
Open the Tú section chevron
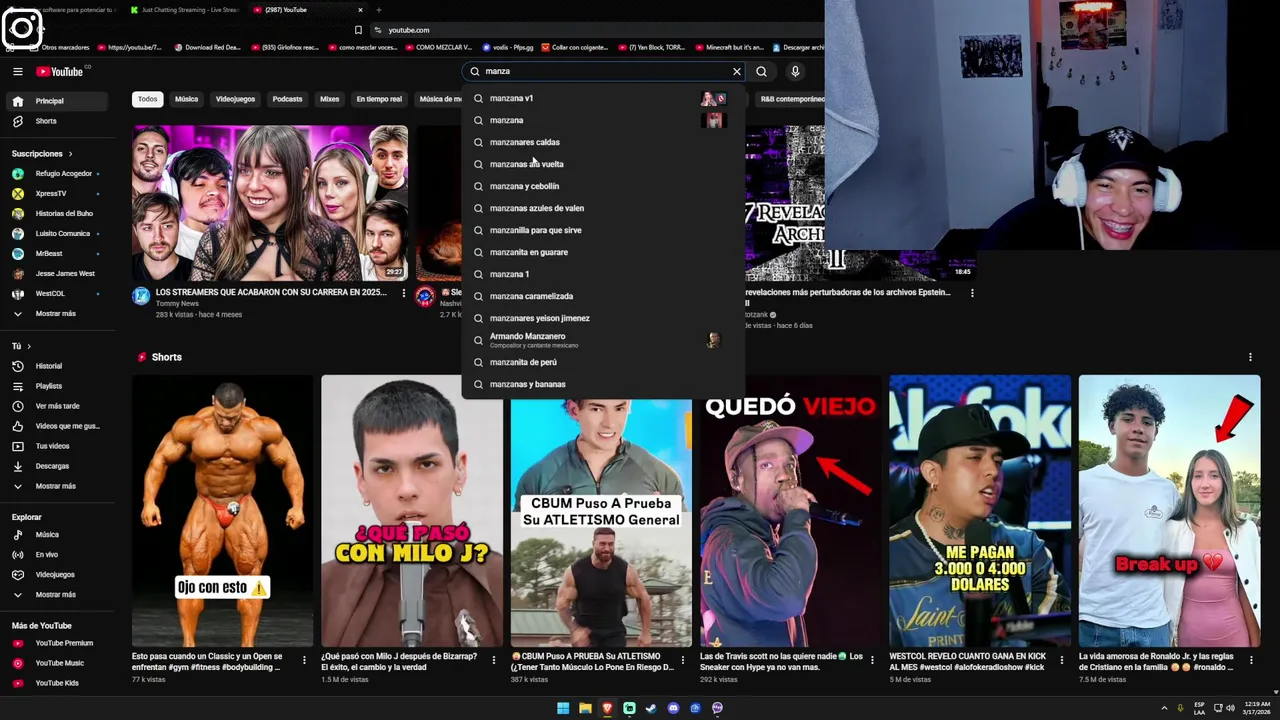tap(29, 346)
